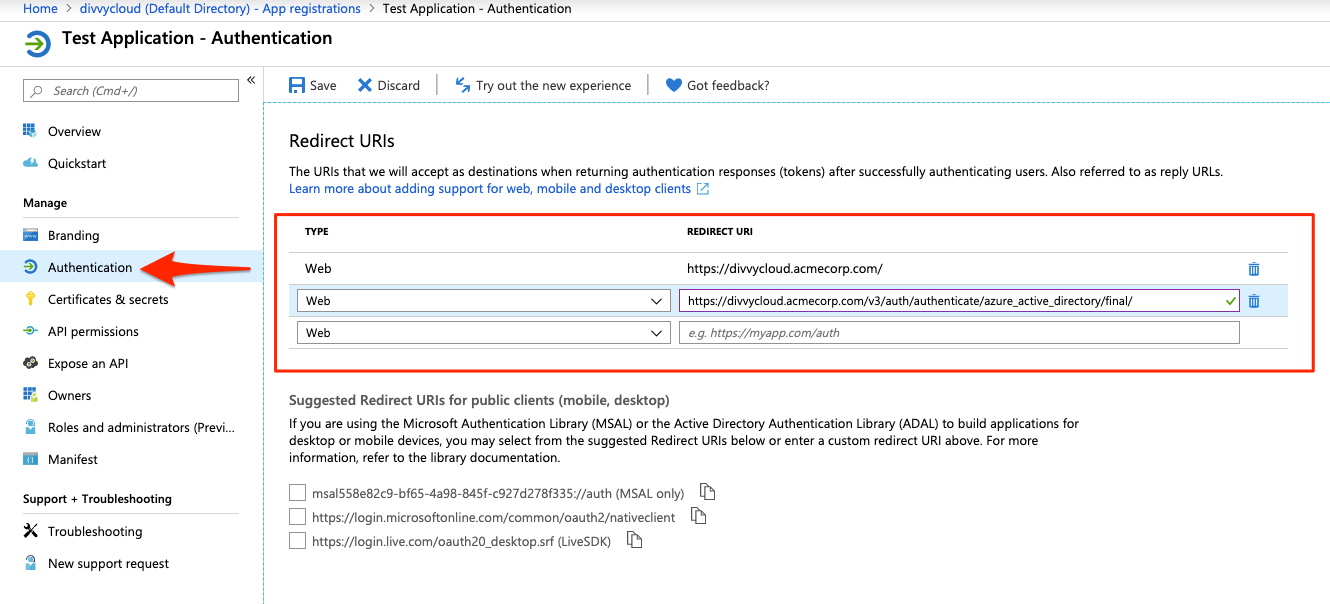Click the Got feedback? text
The image size is (1330, 604).
point(728,85)
